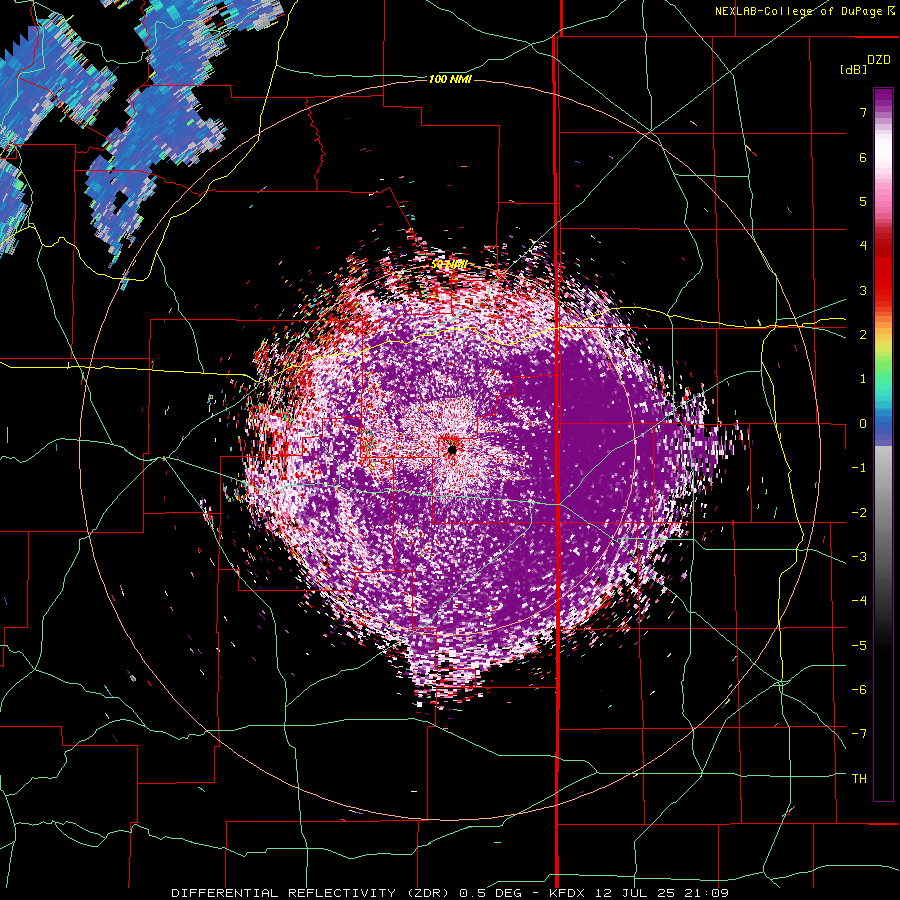Click the -6 value on the dB scale

859,690
